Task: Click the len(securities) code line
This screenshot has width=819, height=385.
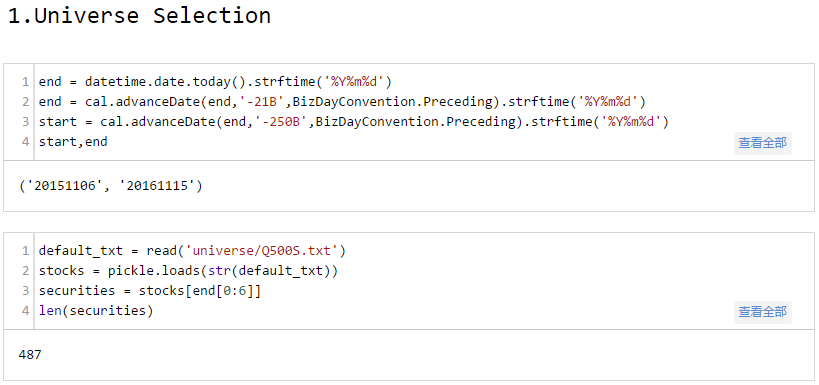Action: click(96, 311)
